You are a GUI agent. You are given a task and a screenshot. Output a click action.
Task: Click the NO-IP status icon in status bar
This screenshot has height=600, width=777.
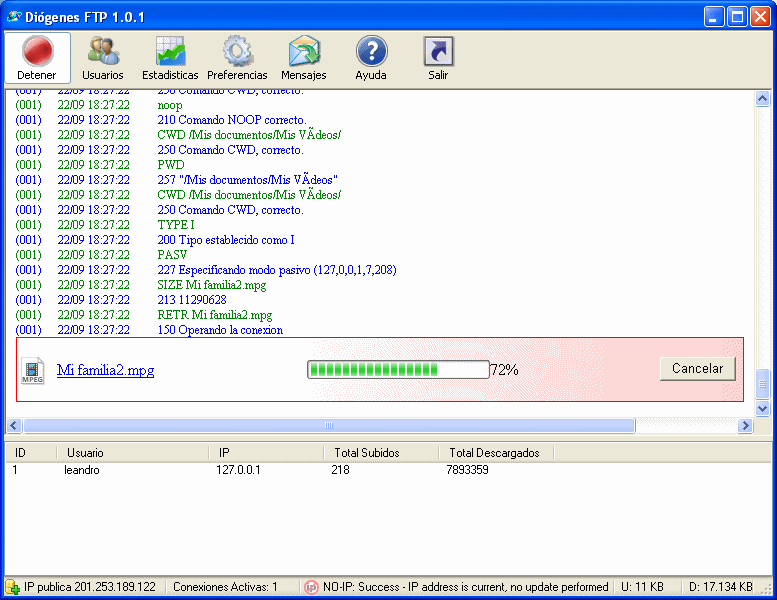click(311, 587)
